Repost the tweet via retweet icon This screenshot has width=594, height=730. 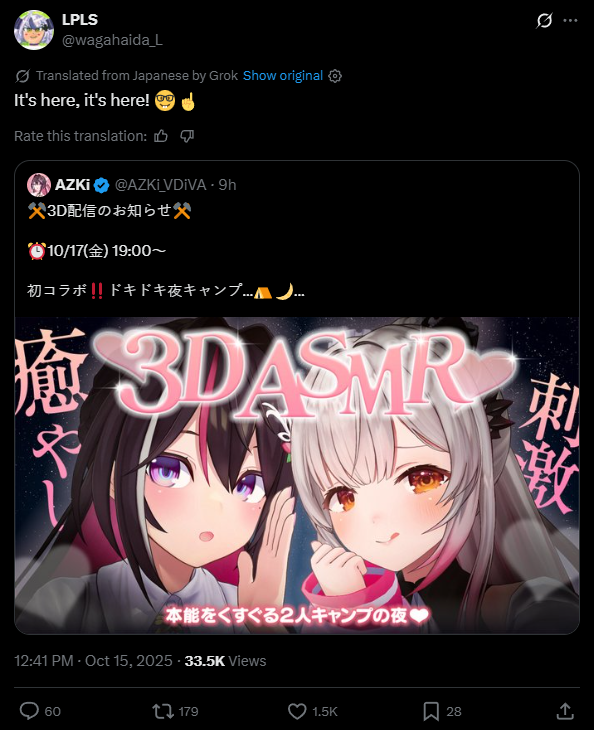(162, 711)
